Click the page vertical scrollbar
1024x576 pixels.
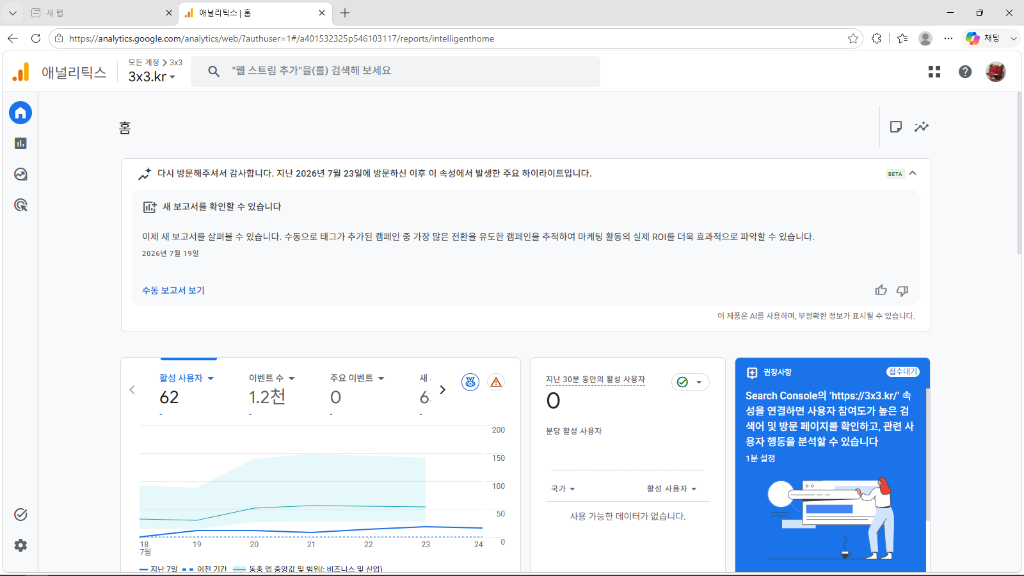point(1020,173)
